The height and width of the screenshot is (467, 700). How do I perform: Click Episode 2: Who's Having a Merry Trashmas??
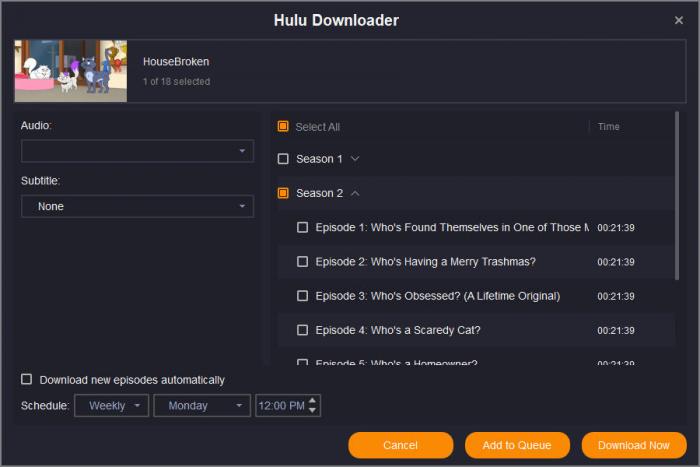[x=425, y=262]
